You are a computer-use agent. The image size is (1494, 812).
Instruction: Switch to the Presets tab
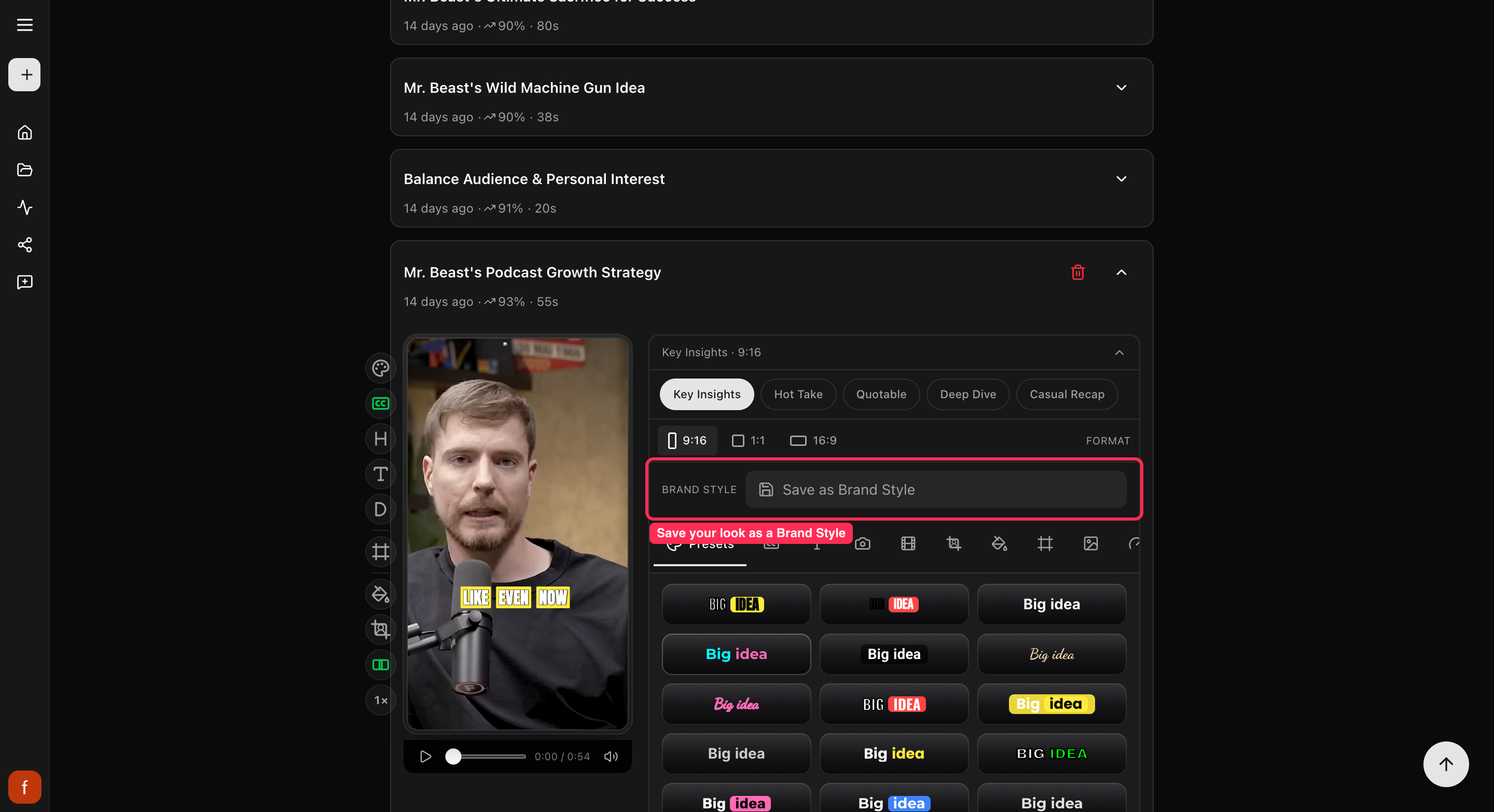point(700,545)
